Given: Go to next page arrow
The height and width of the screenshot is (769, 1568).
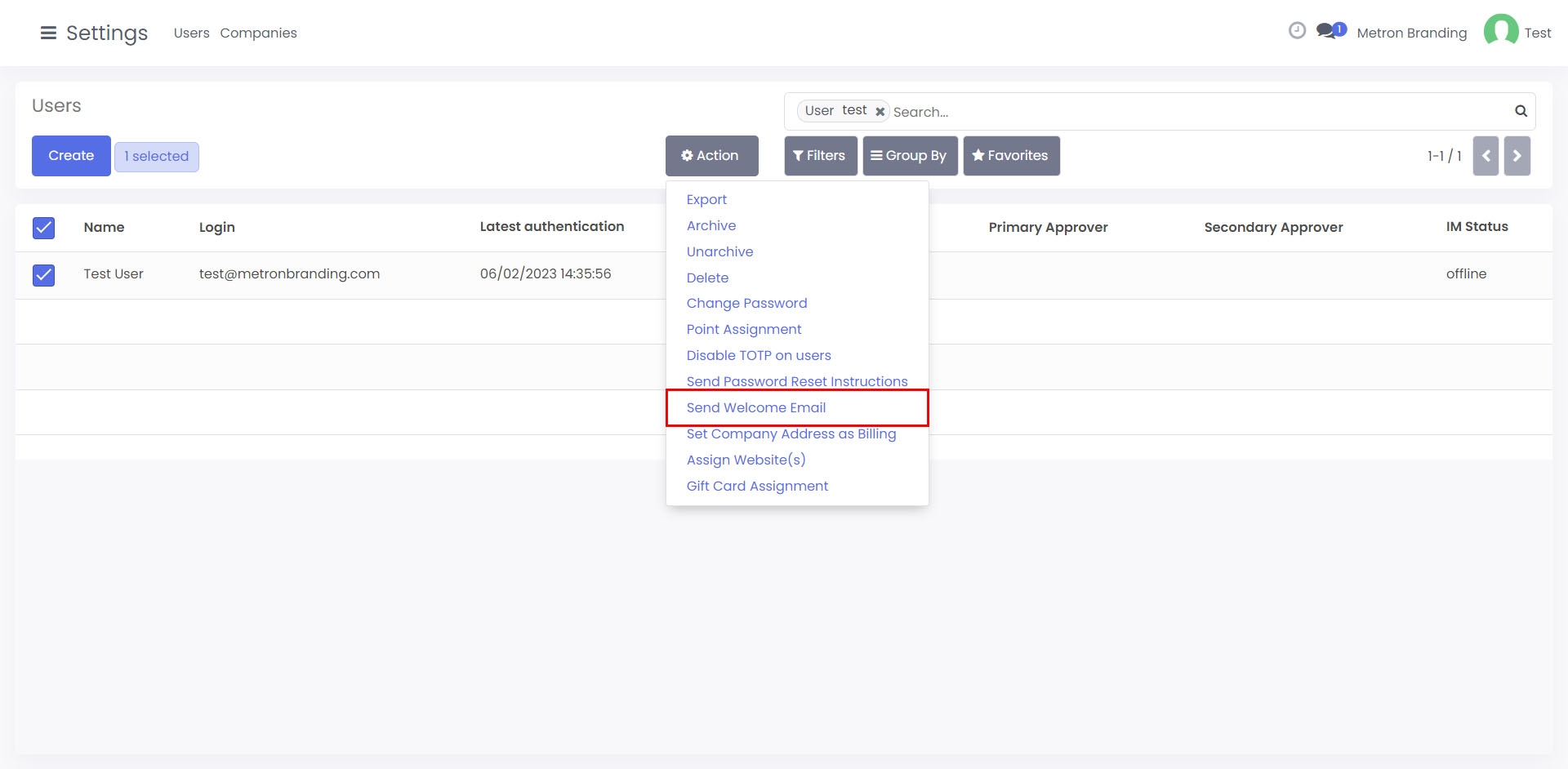Looking at the screenshot, I should (x=1517, y=156).
